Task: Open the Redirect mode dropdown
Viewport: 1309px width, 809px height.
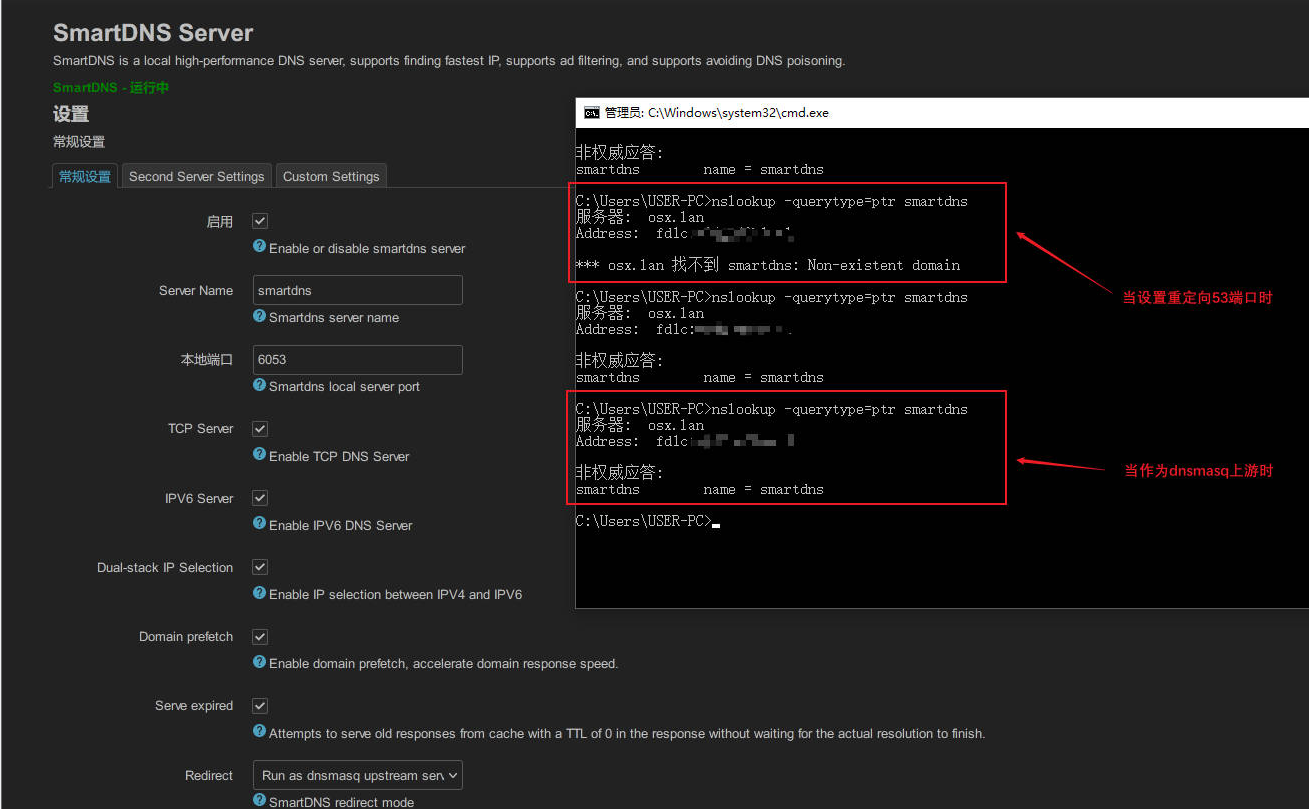Action: 358,775
